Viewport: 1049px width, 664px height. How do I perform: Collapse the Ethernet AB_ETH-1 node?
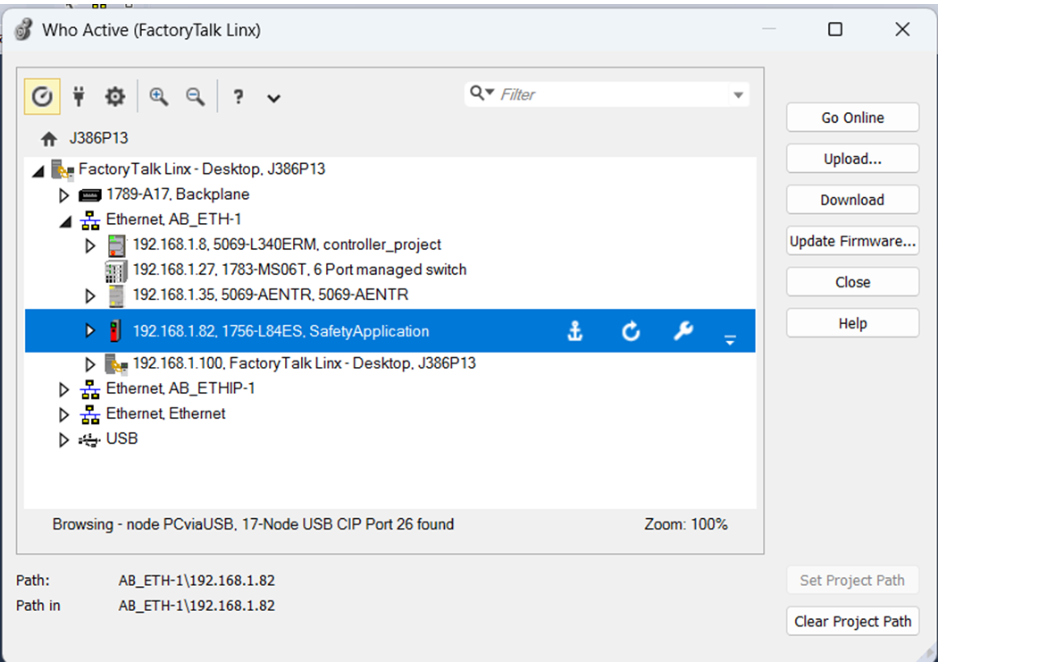pyautogui.click(x=65, y=220)
